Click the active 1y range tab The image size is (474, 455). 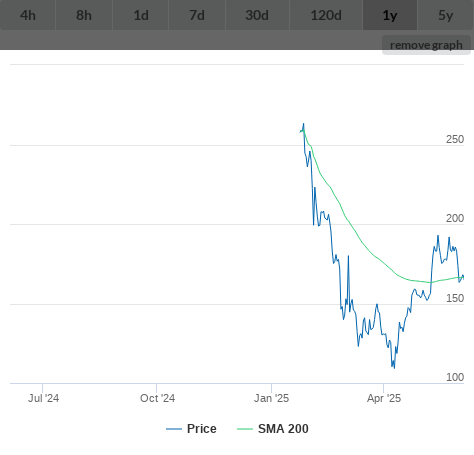390,15
